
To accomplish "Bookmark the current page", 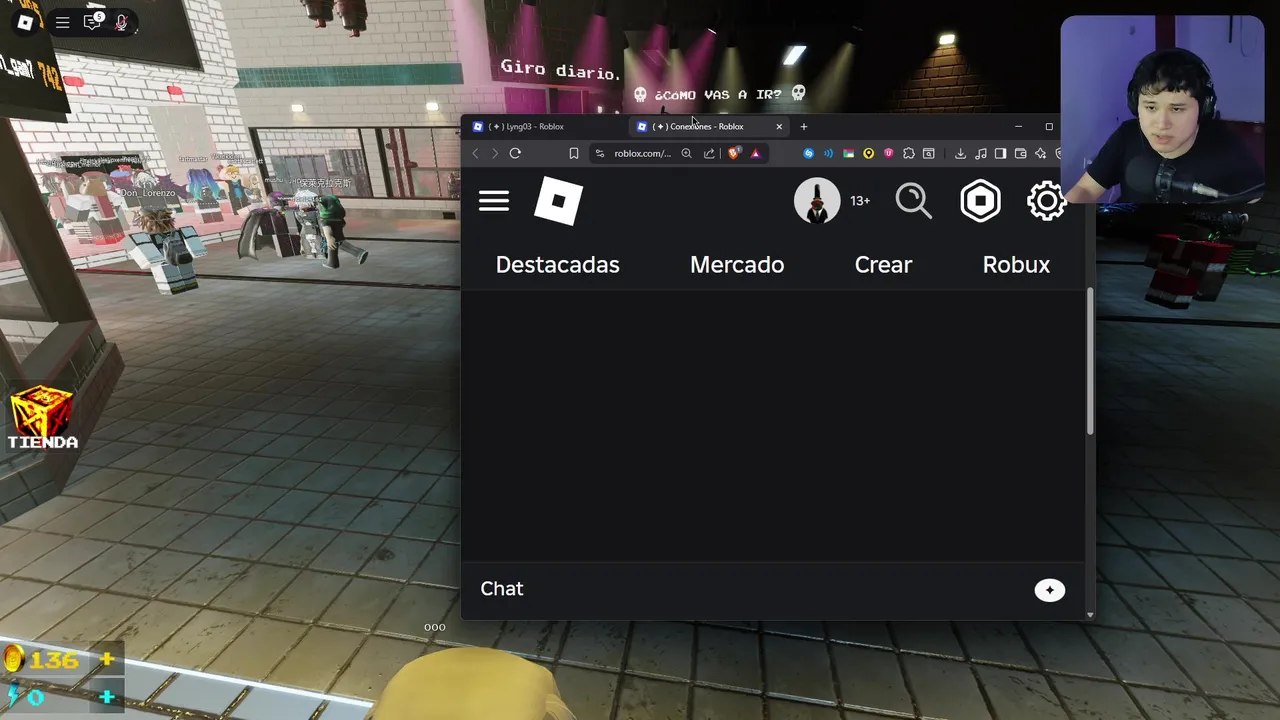I will [574, 153].
